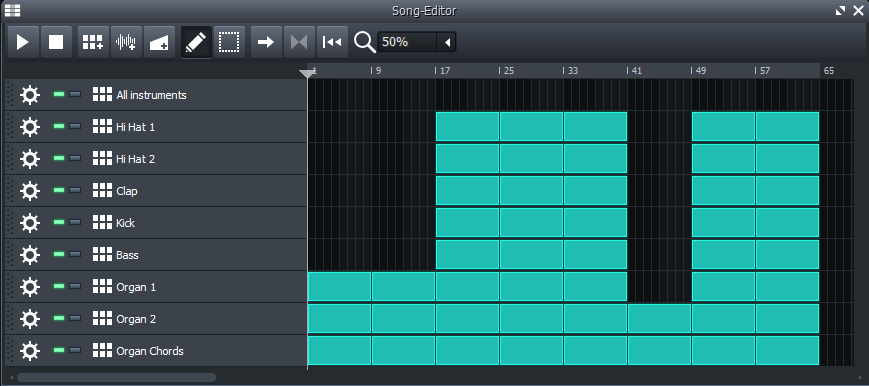Click timeline at bar 41 marker
869x386 pixels.
[x=634, y=71]
